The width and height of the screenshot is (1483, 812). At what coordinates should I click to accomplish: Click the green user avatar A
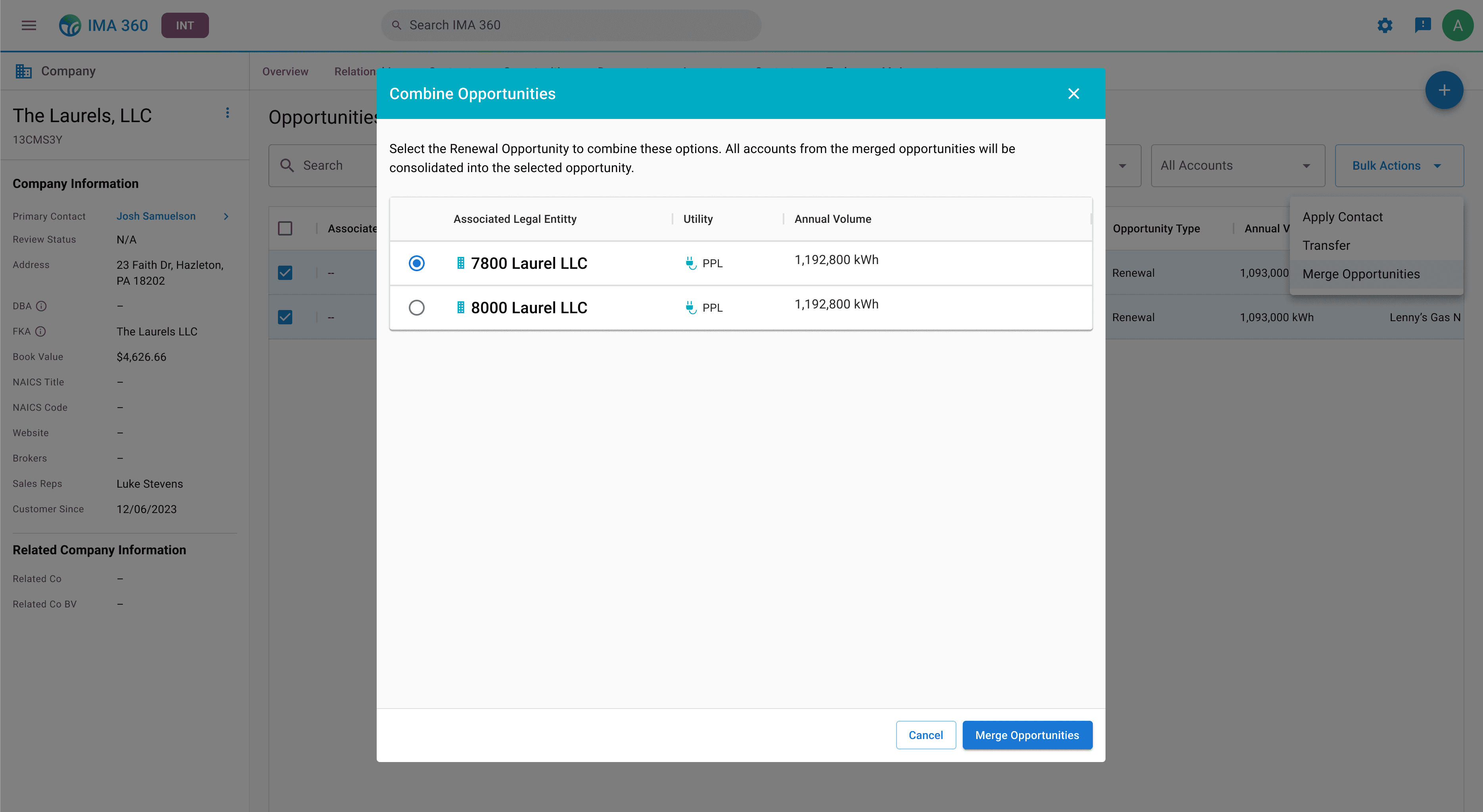tap(1457, 25)
